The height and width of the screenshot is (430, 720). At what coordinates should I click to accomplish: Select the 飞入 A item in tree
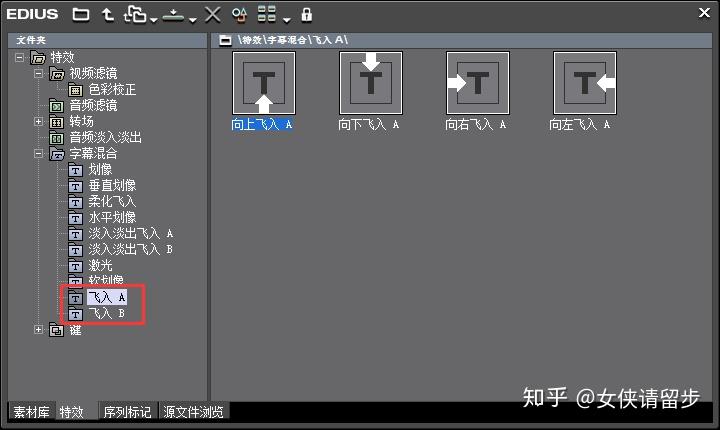click(107, 297)
